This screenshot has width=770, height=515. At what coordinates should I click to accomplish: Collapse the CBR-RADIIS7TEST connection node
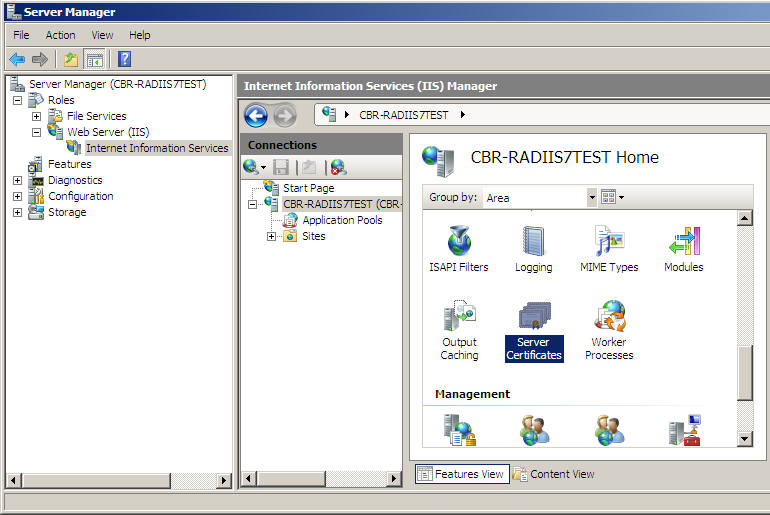252,204
